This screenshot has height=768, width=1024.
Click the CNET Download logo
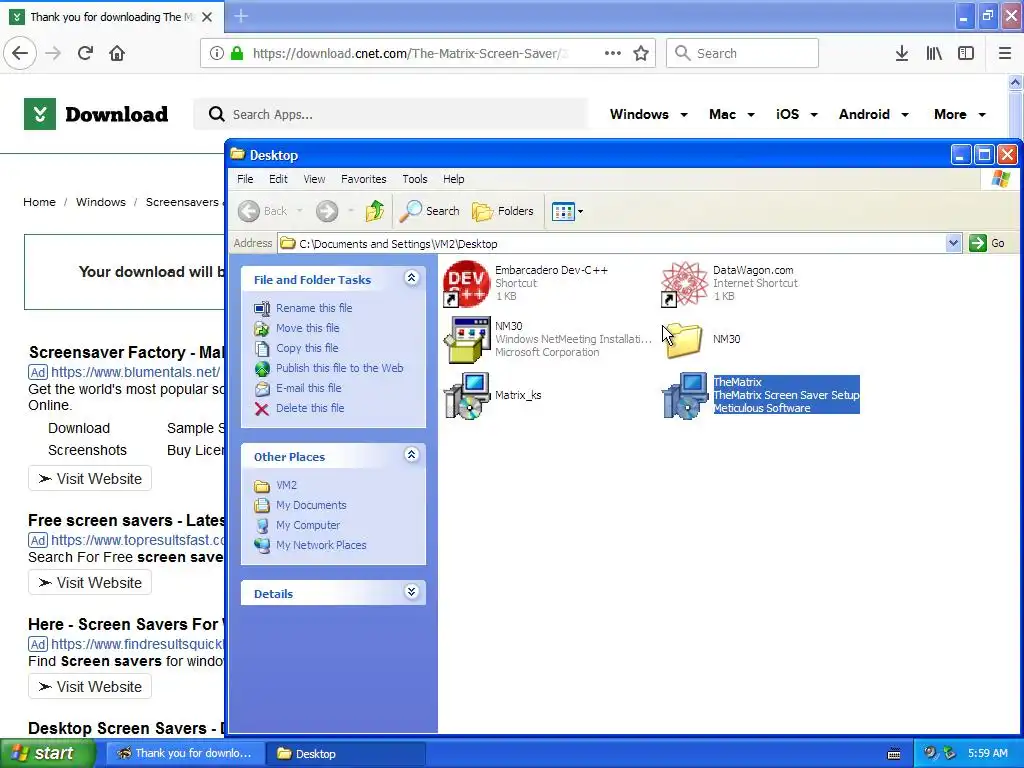[96, 114]
